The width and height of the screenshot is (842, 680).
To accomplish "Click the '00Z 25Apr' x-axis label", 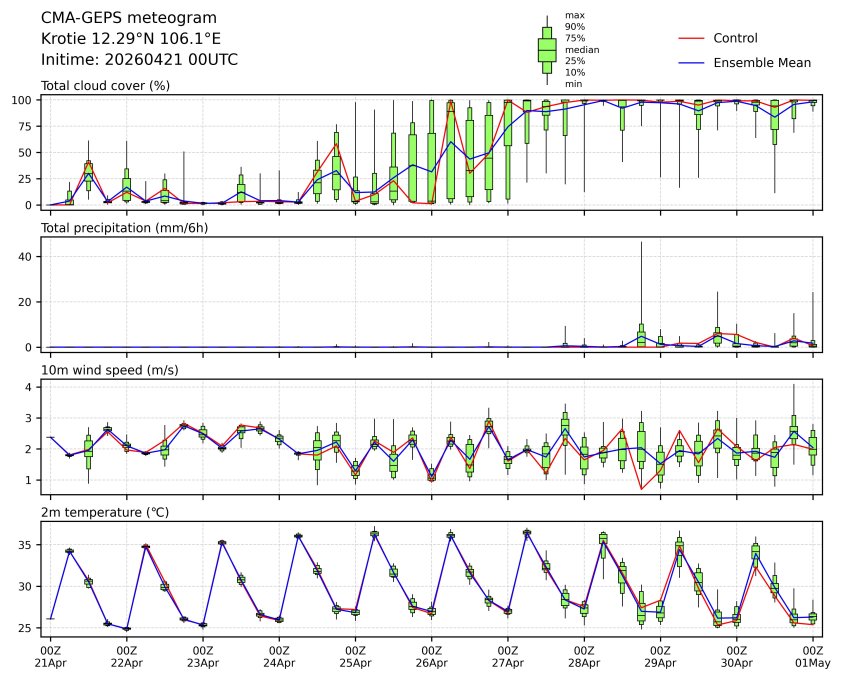I will click(x=355, y=656).
